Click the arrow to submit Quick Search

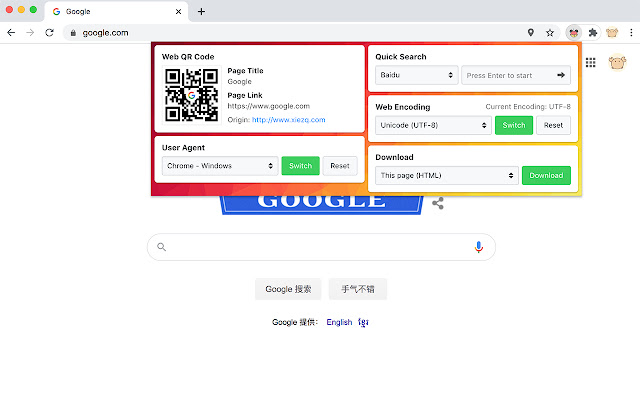point(561,75)
